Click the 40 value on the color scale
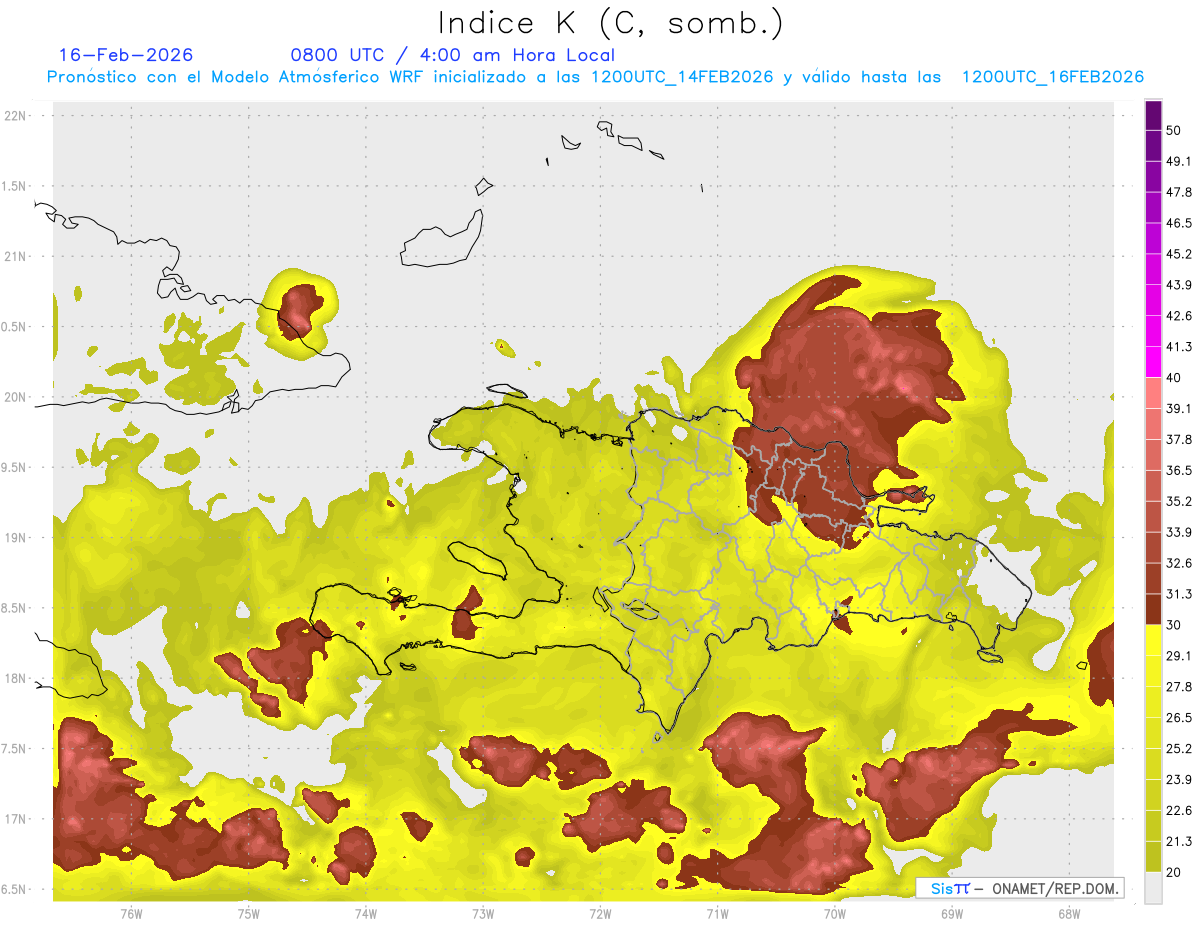 point(1174,378)
